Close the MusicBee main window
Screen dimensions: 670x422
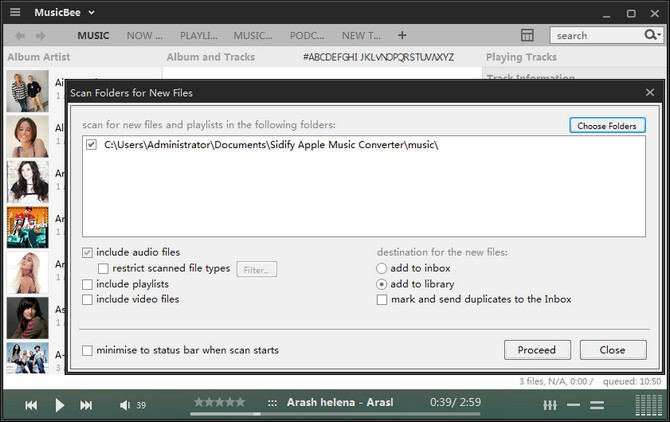click(x=655, y=14)
